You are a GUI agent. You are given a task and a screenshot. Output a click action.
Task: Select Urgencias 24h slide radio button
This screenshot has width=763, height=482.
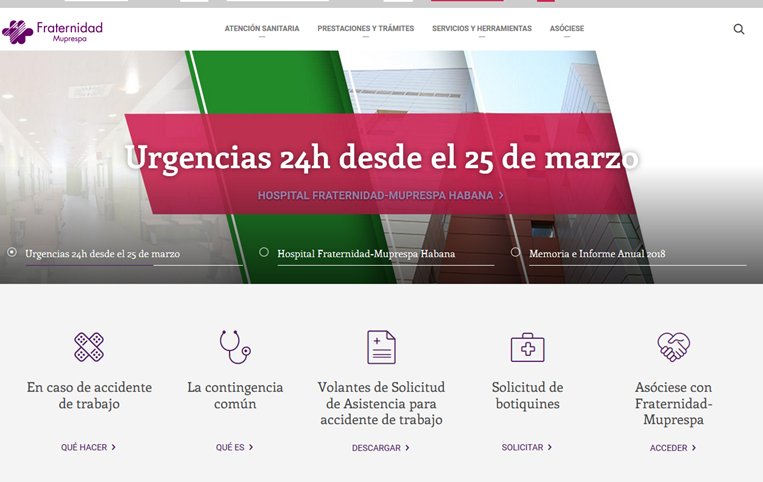tap(12, 252)
